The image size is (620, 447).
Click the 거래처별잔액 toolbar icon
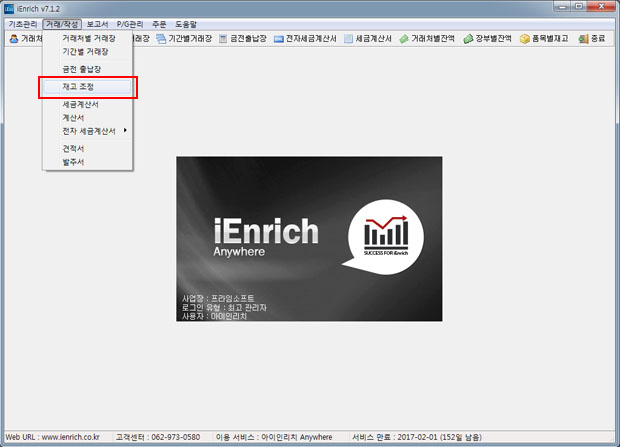[427, 39]
